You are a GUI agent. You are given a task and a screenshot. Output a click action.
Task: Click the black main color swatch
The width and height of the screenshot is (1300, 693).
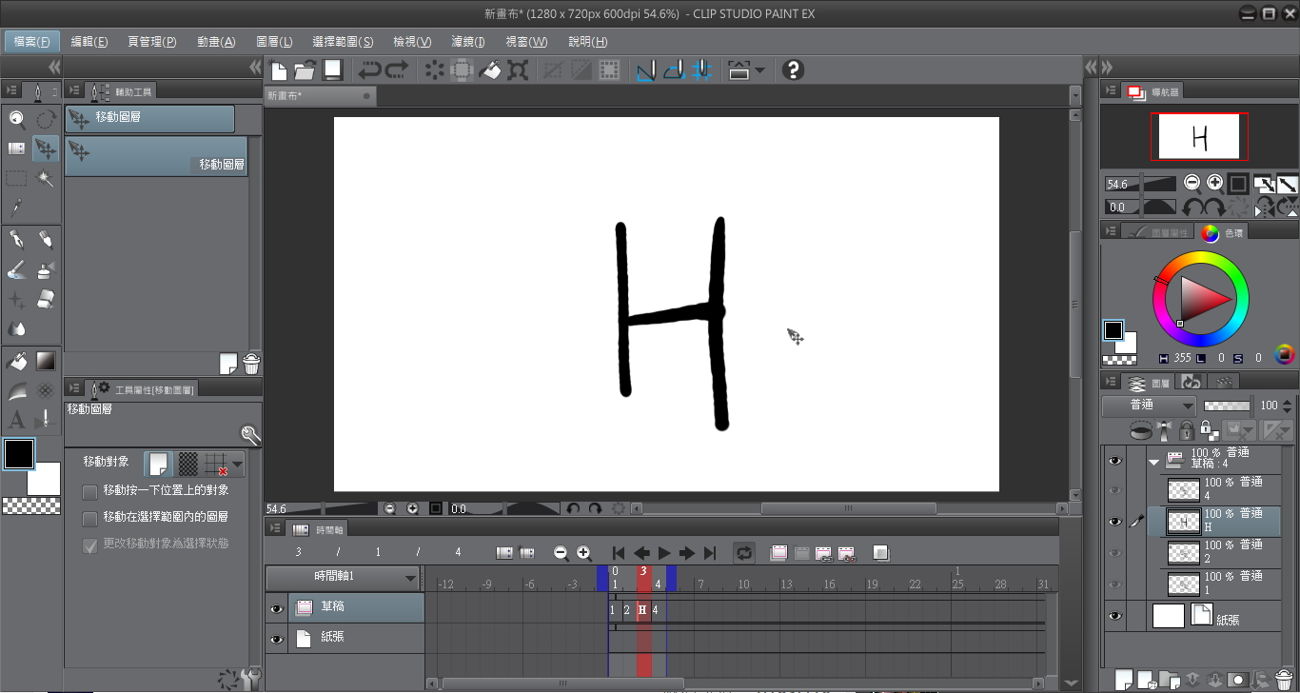(18, 454)
